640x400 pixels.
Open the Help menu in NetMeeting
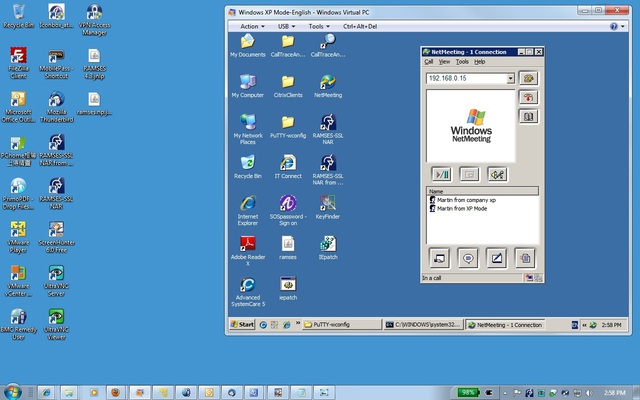click(x=480, y=62)
